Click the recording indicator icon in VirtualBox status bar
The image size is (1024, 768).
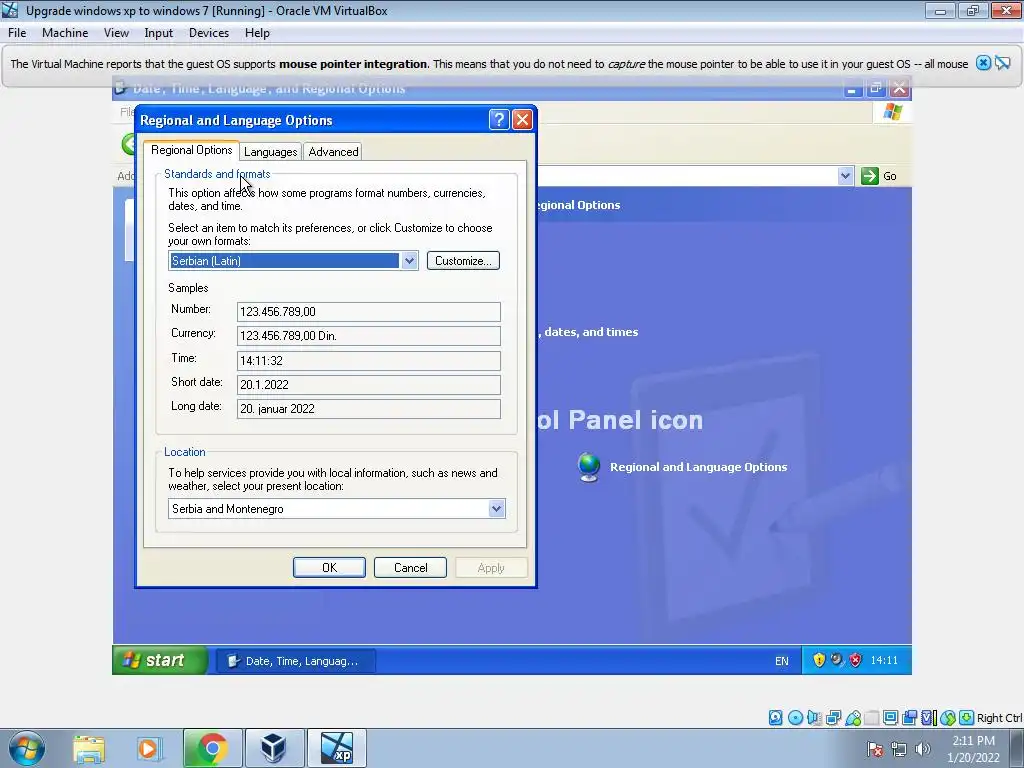pyautogui.click(x=909, y=718)
